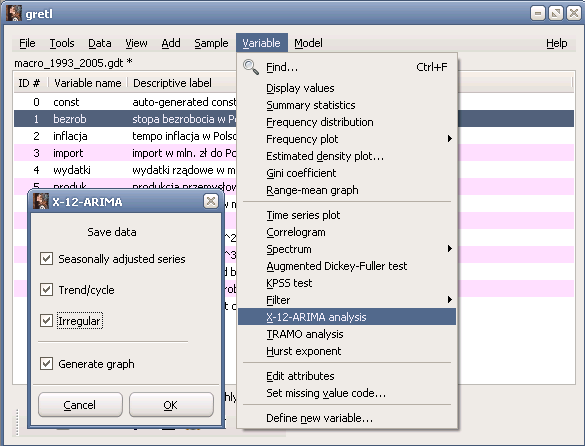The width and height of the screenshot is (585, 446).
Task: Click the gretl icon in main title bar
Action: (14, 13)
